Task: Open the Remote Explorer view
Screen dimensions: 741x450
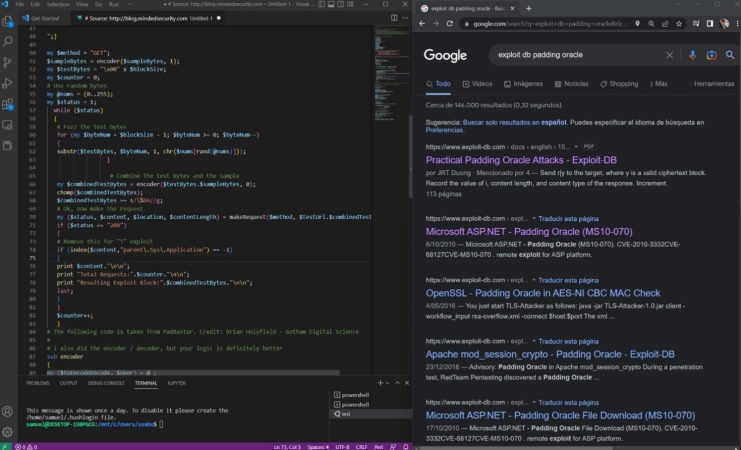Action: click(8, 125)
